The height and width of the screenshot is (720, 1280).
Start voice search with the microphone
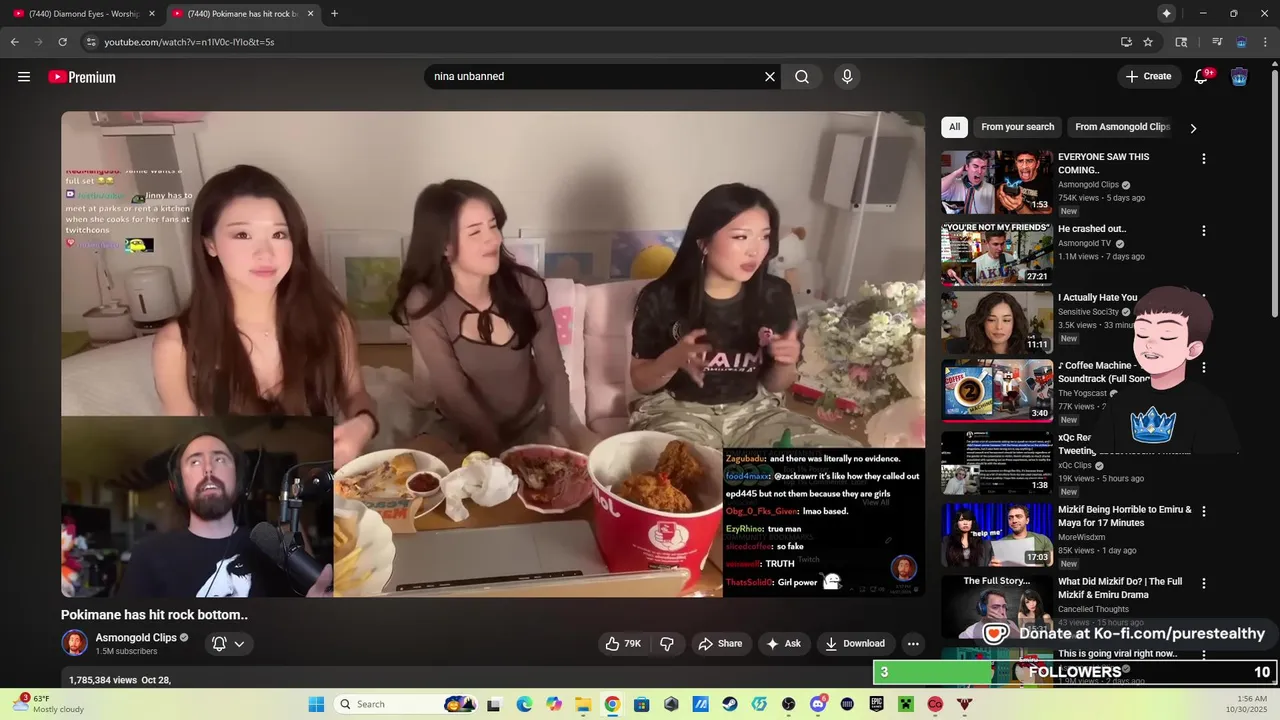847,77
